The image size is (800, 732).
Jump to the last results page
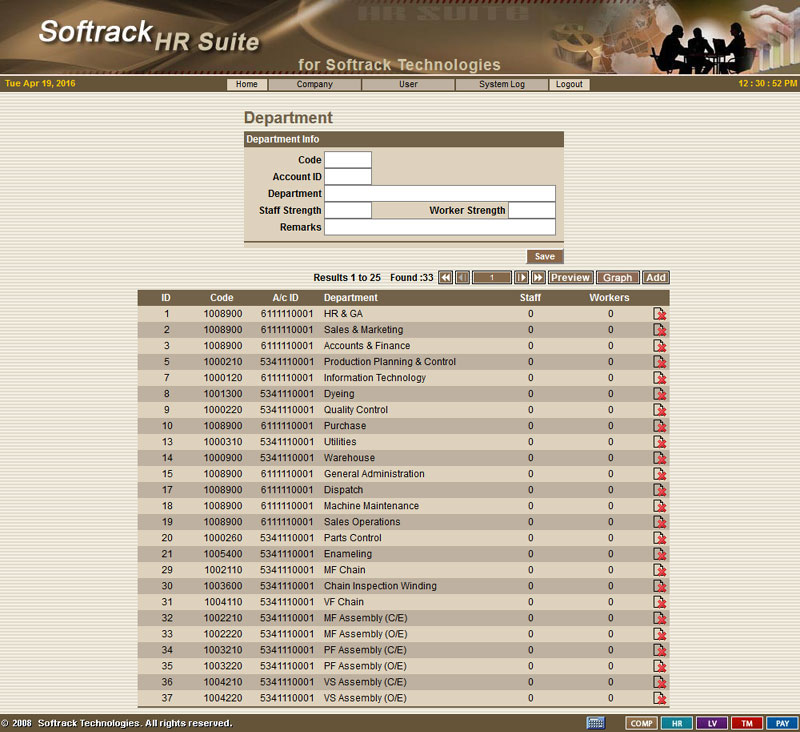click(538, 278)
